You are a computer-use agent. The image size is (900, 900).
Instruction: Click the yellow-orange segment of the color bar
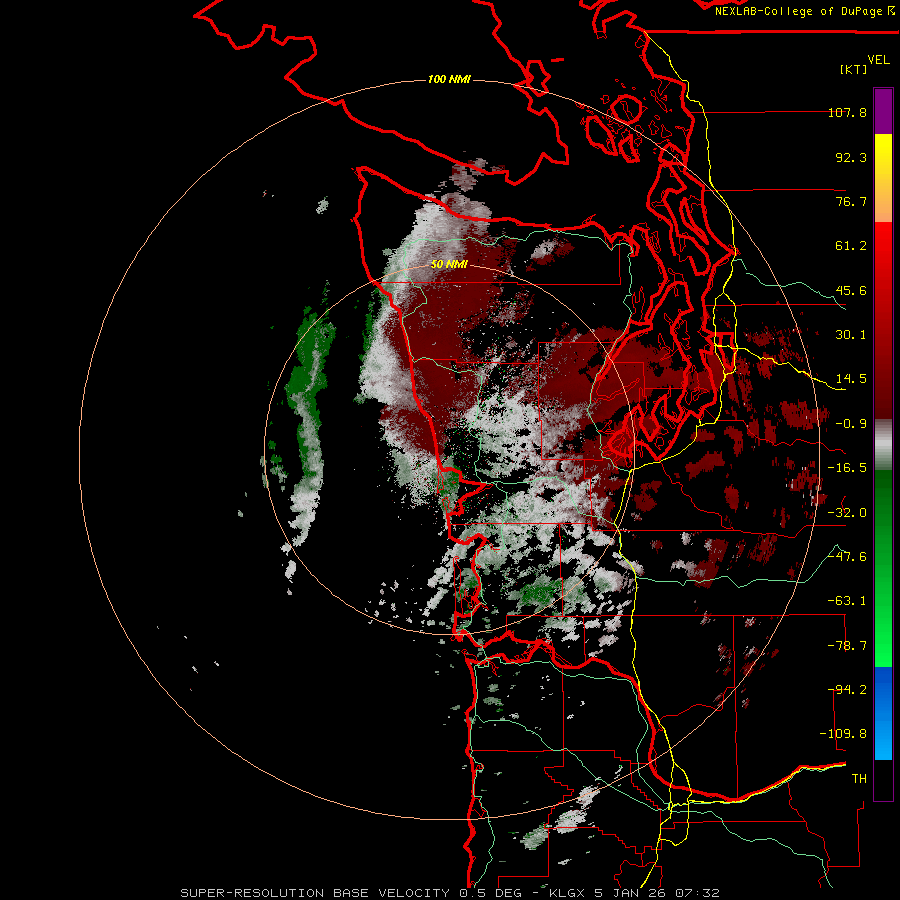(883, 178)
